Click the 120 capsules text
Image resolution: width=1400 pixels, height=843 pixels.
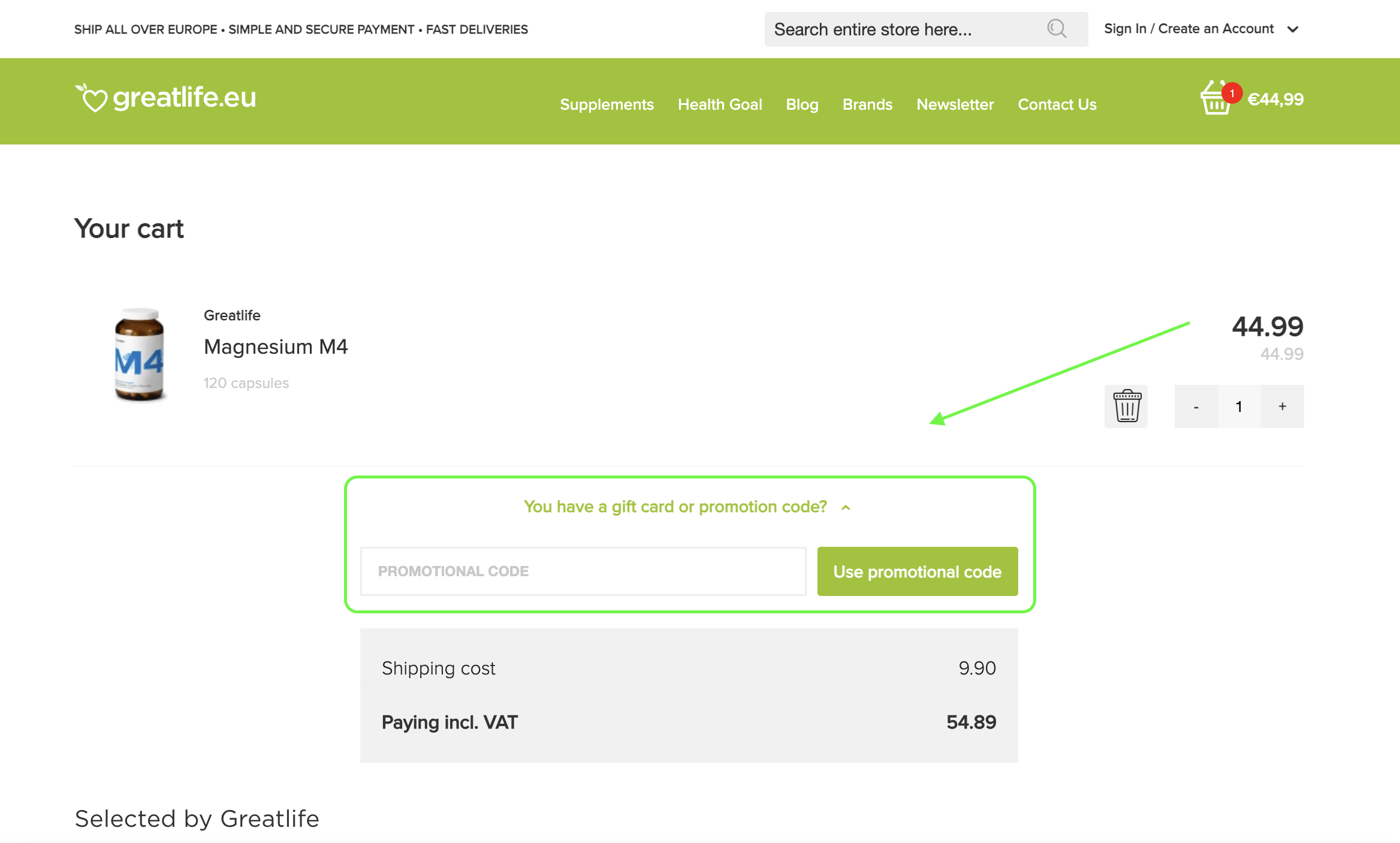click(246, 383)
